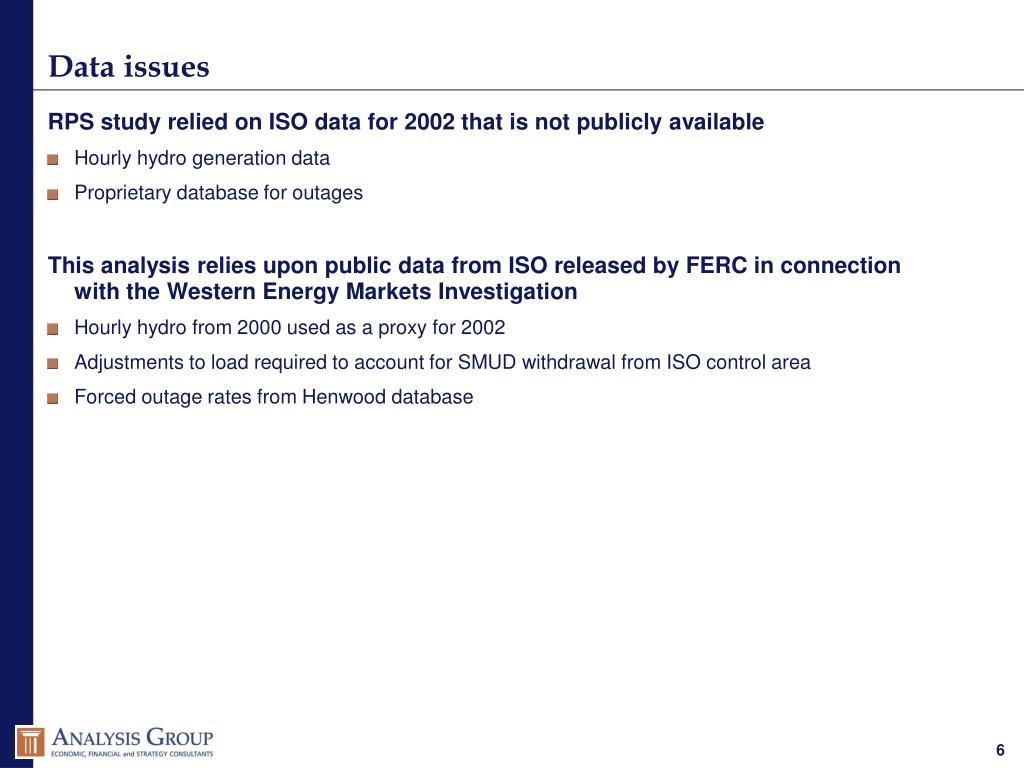
Task: Click the bullet before Hourly hydro generation data
Action: (x=53, y=159)
